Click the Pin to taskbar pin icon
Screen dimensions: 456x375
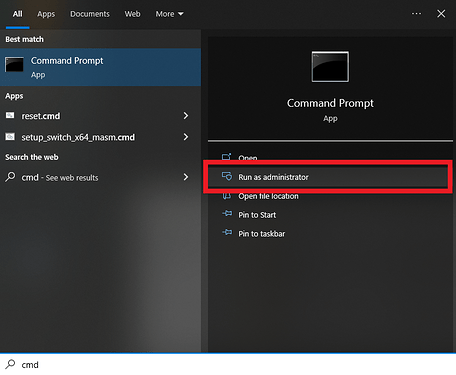tap(227, 232)
